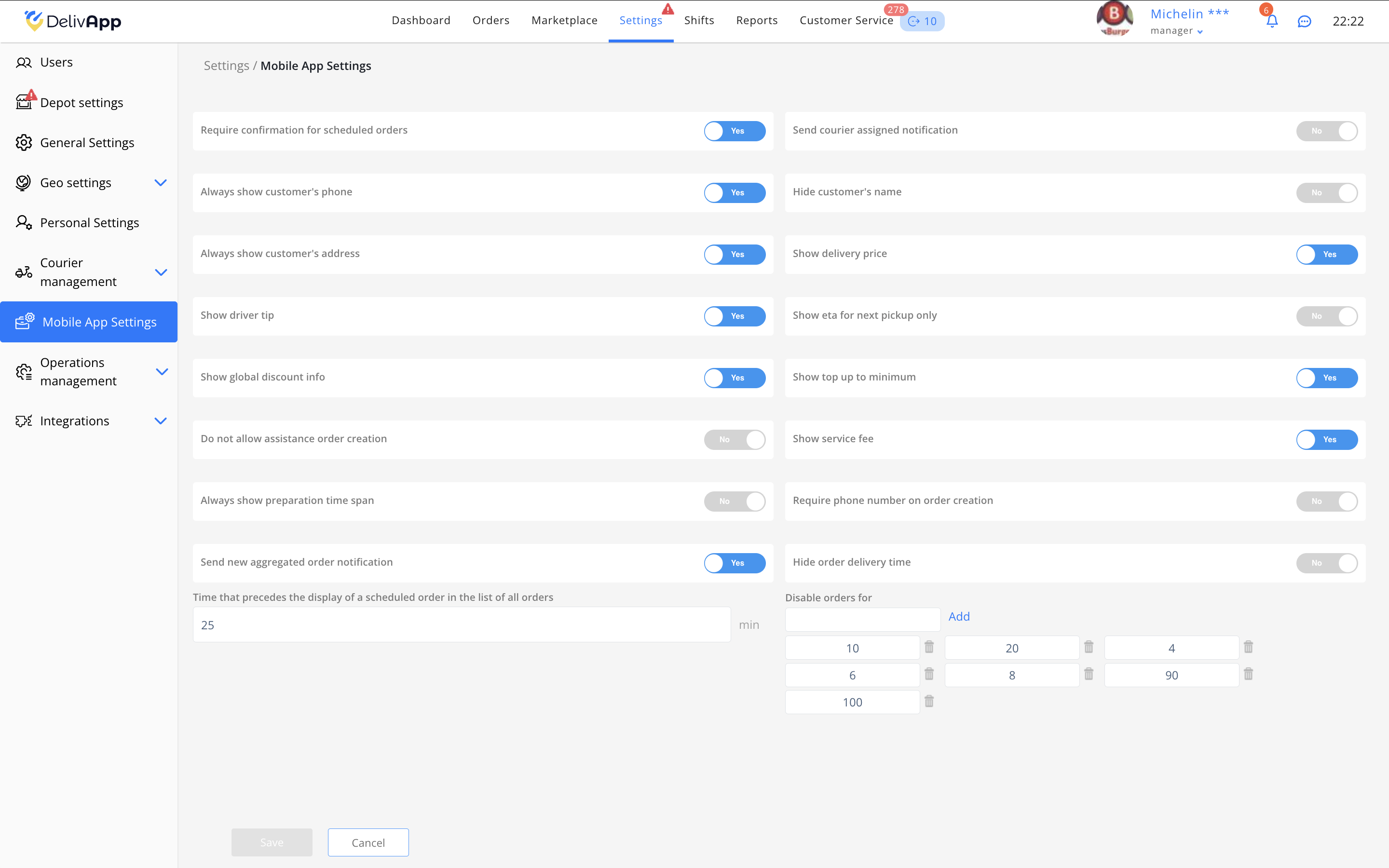The height and width of the screenshot is (868, 1389).
Task: Remove the 20 entry using its trash icon
Action: [1088, 647]
